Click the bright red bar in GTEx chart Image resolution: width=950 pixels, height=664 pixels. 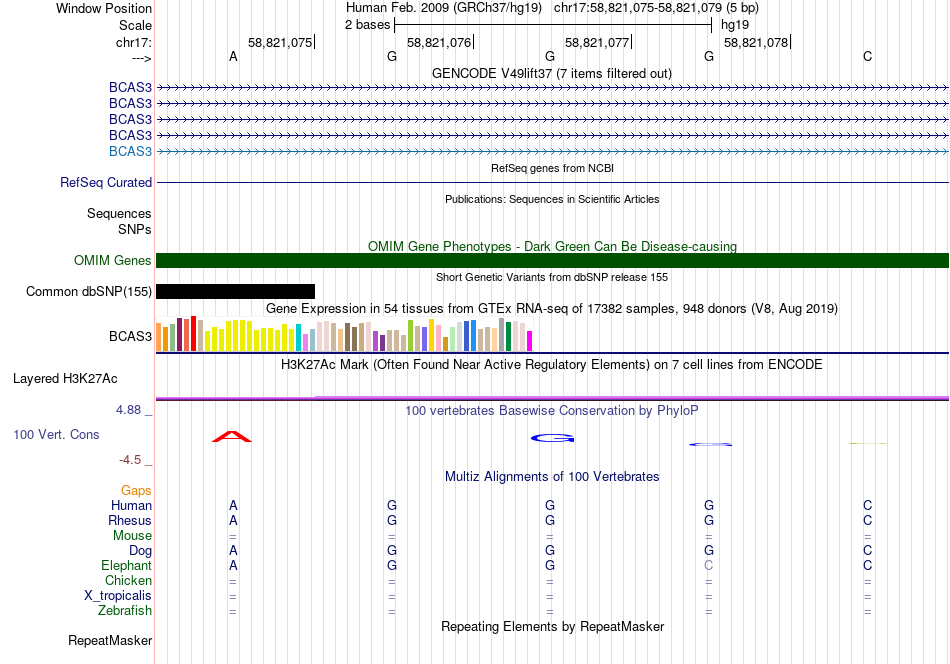pos(193,334)
